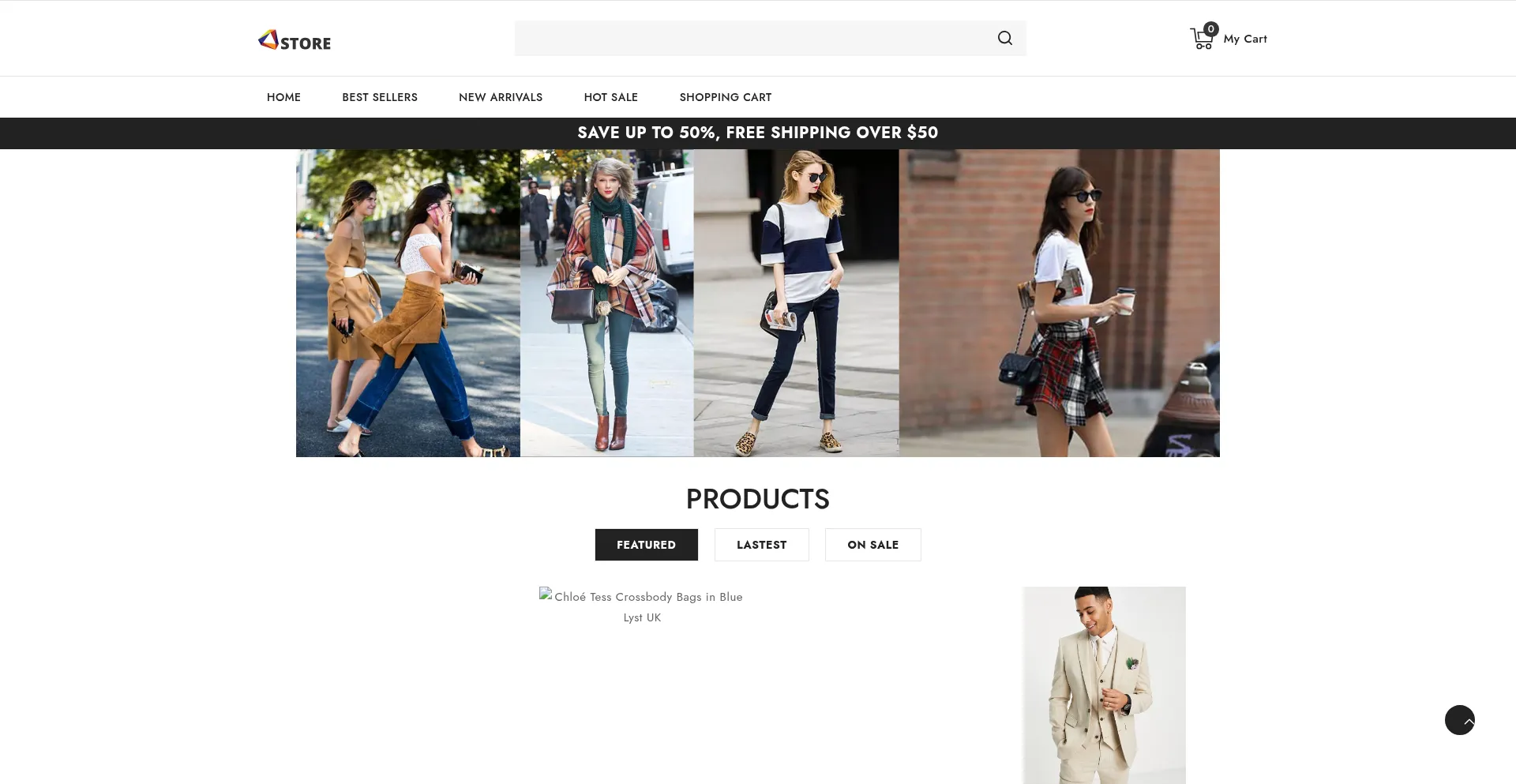Navigate to New Arrivals

point(501,97)
